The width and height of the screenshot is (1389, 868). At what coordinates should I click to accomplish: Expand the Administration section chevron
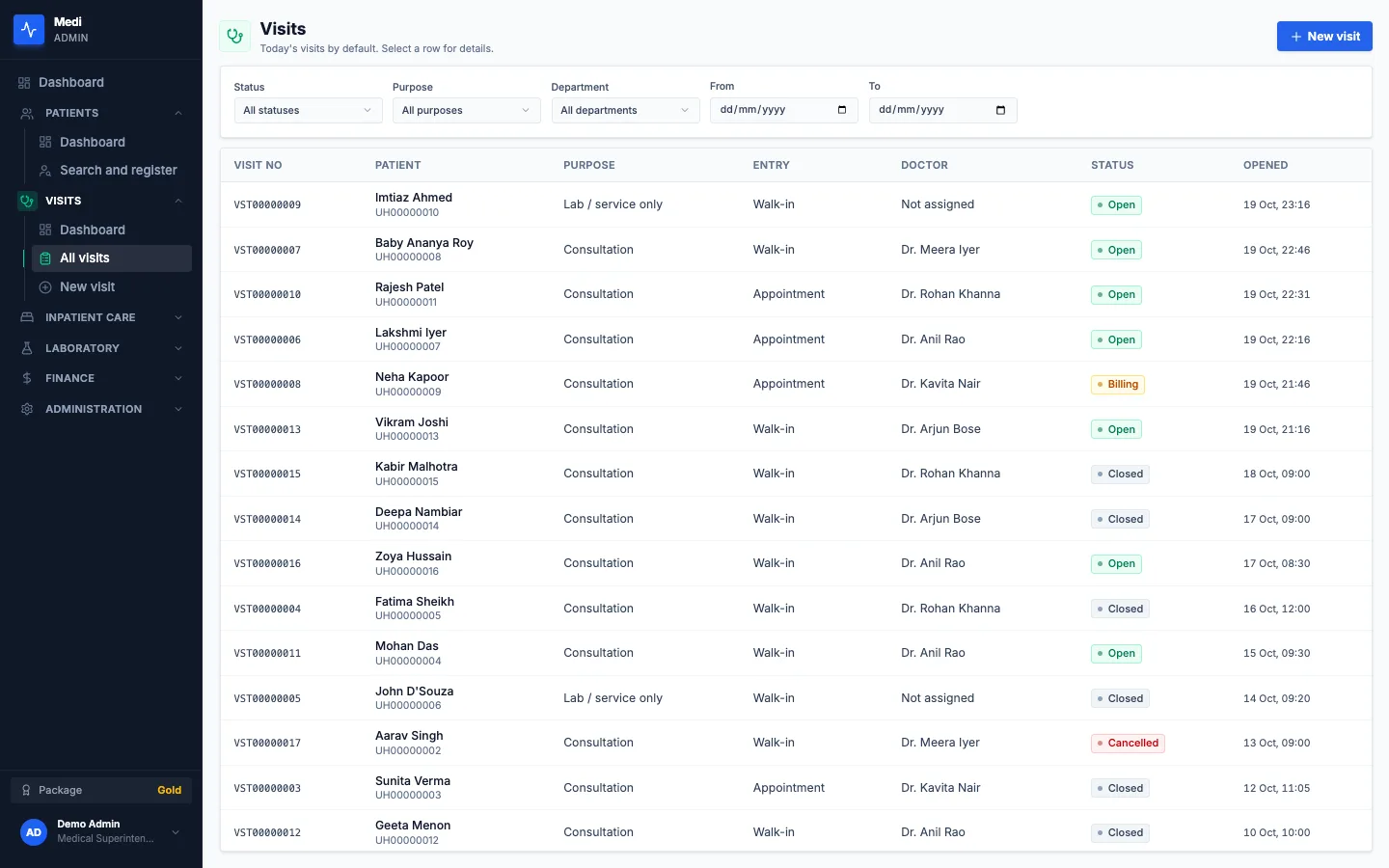(x=178, y=409)
